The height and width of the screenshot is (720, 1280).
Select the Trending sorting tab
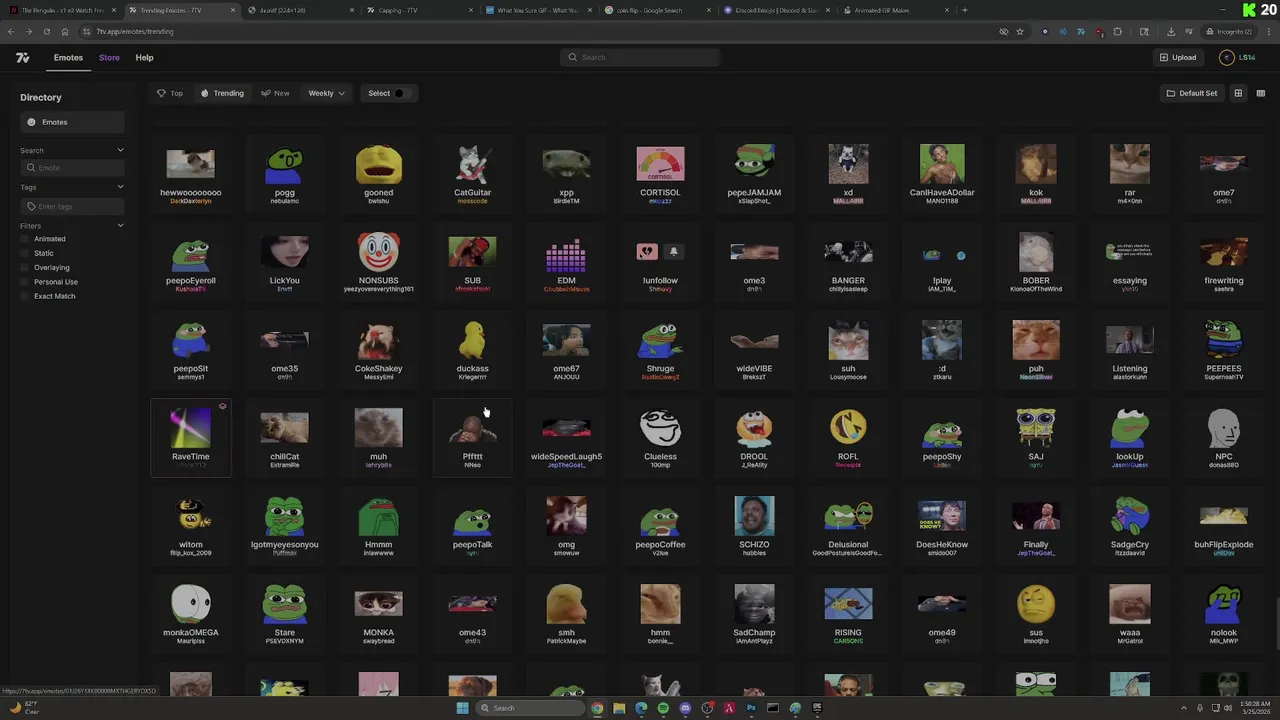tap(222, 93)
